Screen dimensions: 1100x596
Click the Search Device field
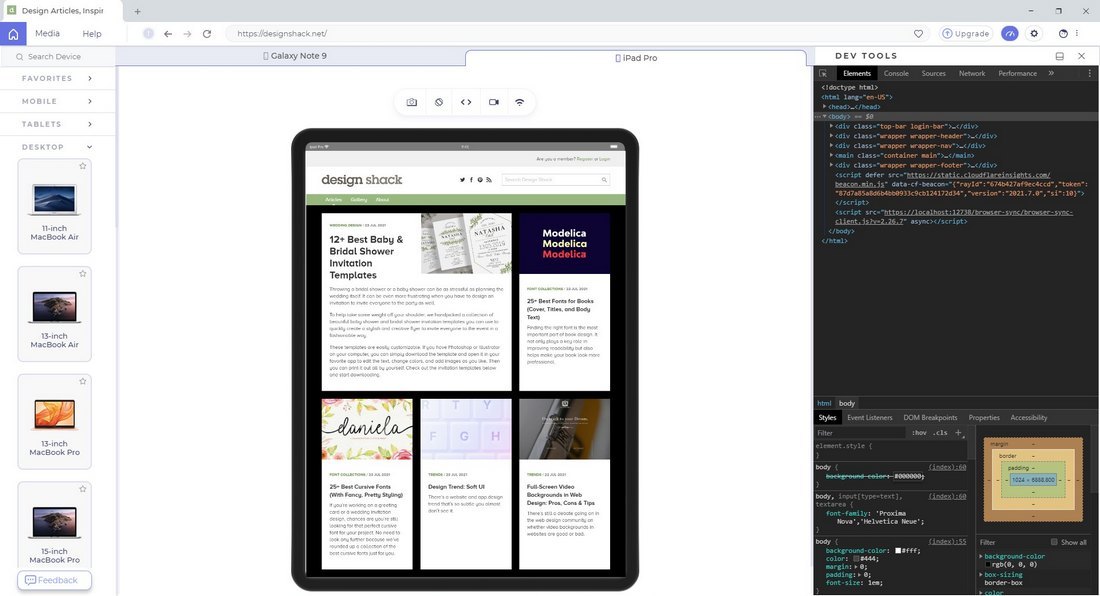(x=58, y=57)
